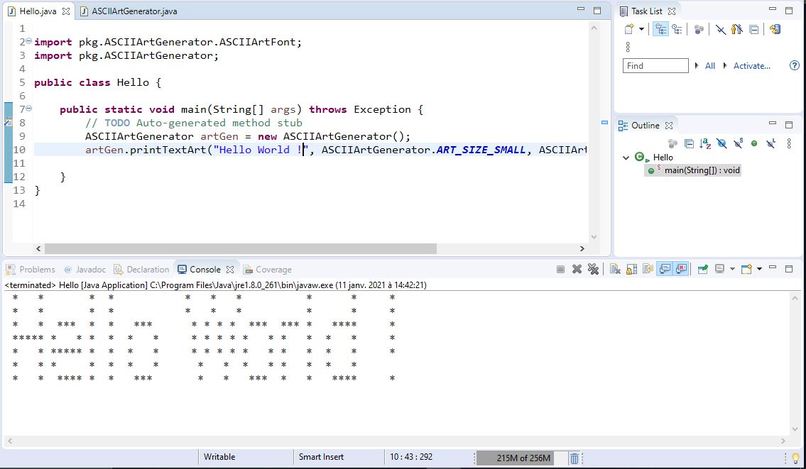Click Clear Console icon

point(615,269)
